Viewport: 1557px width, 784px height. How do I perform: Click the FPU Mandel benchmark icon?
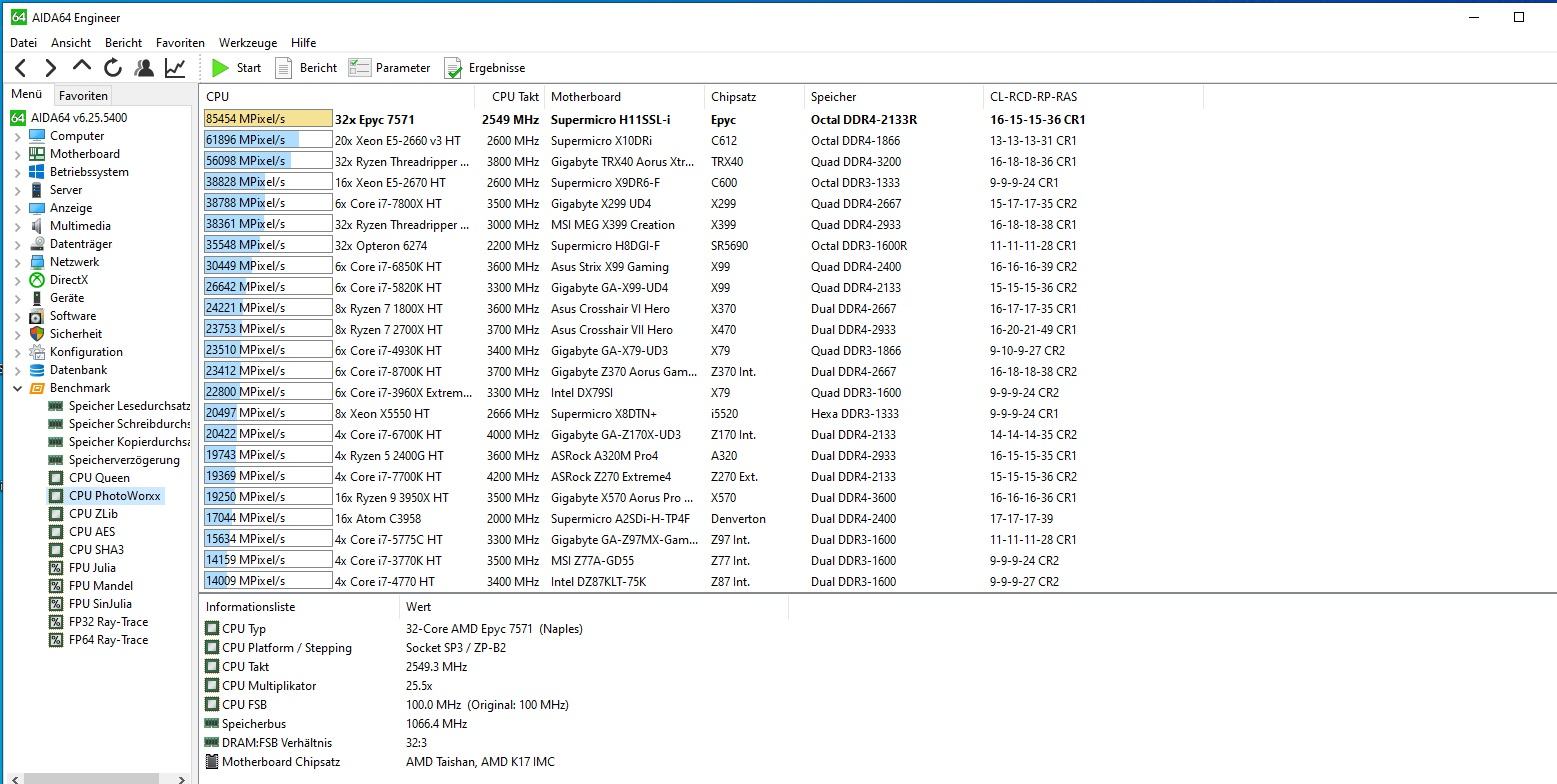56,586
